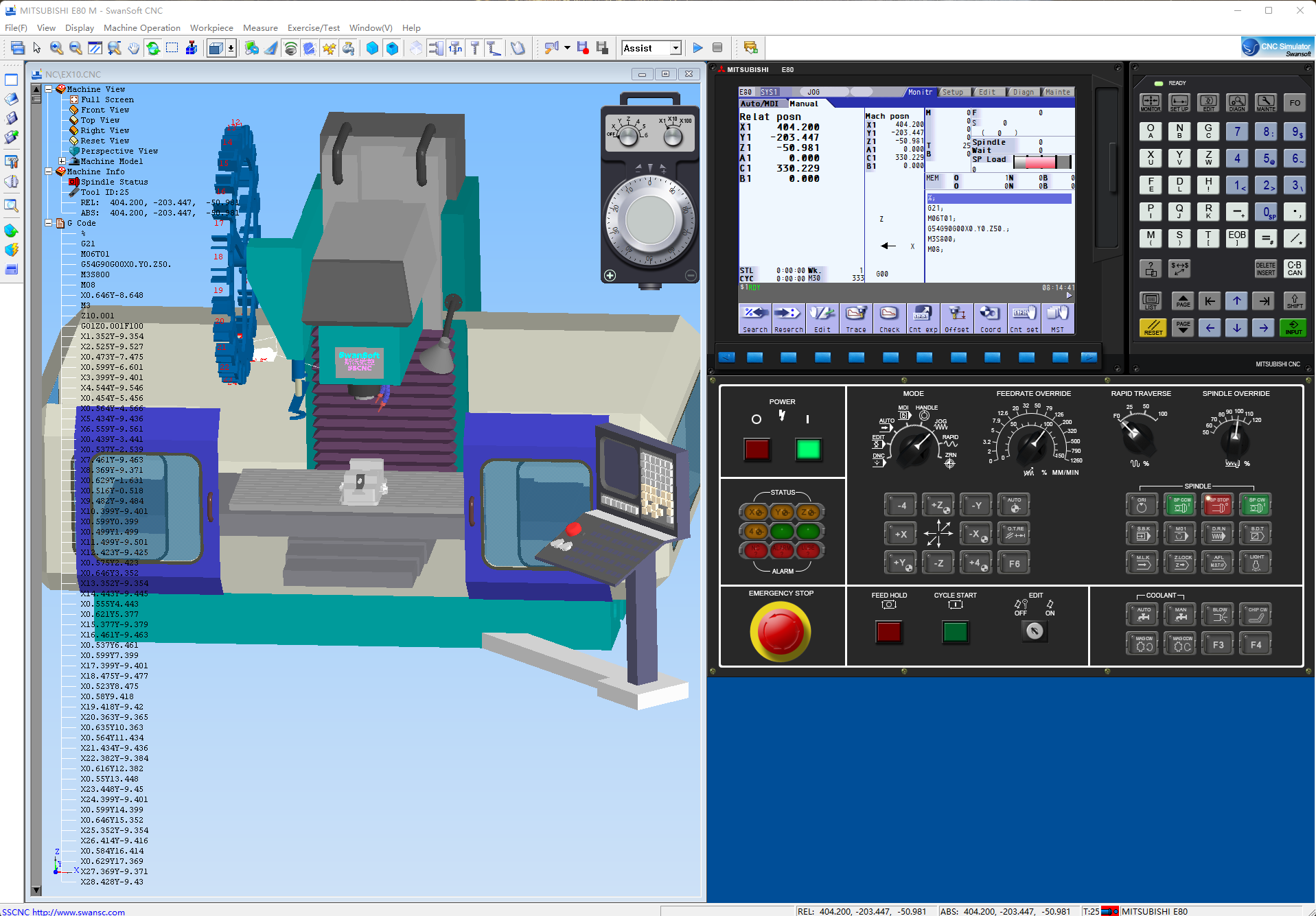
Task: Expand the Machine Model tree node
Action: [62, 161]
